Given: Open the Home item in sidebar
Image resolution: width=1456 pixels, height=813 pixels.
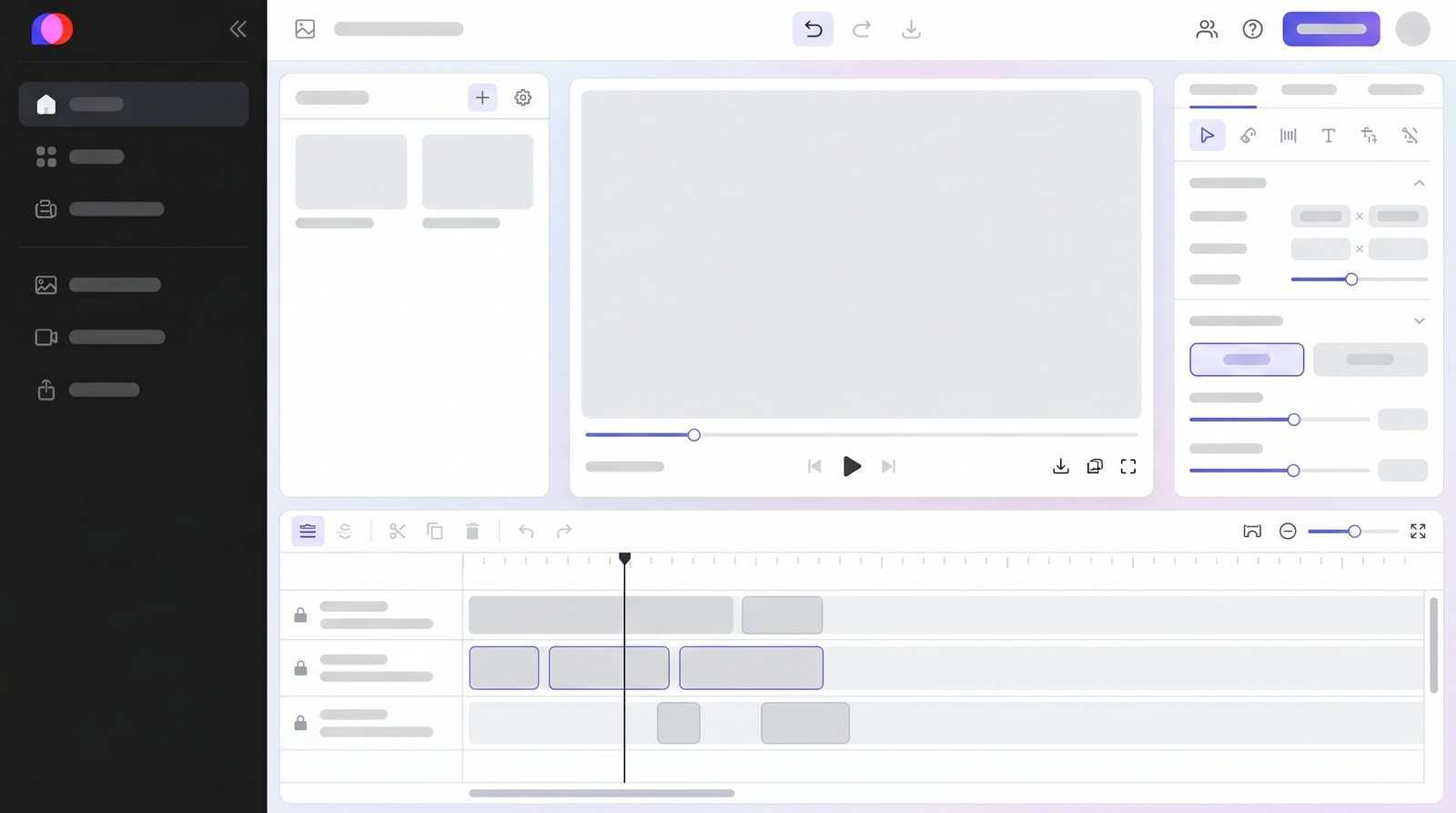Looking at the screenshot, I should tap(134, 104).
